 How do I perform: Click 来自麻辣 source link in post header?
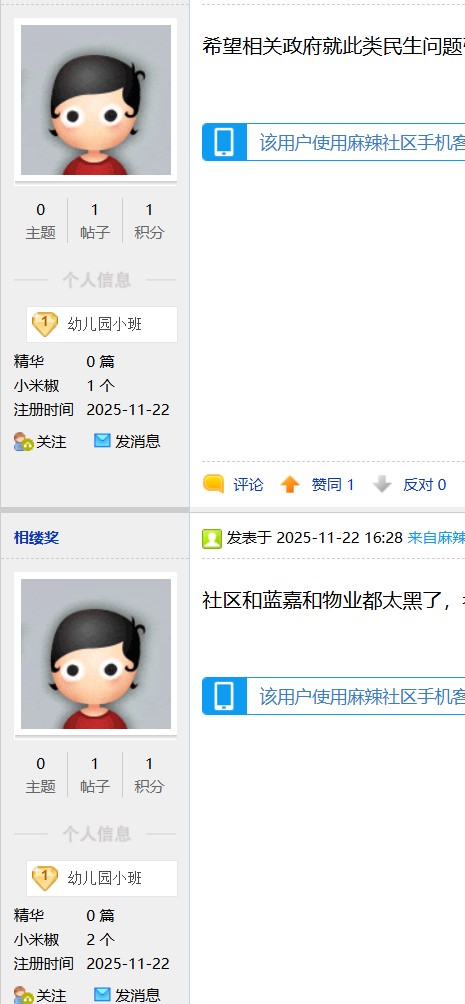(436, 538)
